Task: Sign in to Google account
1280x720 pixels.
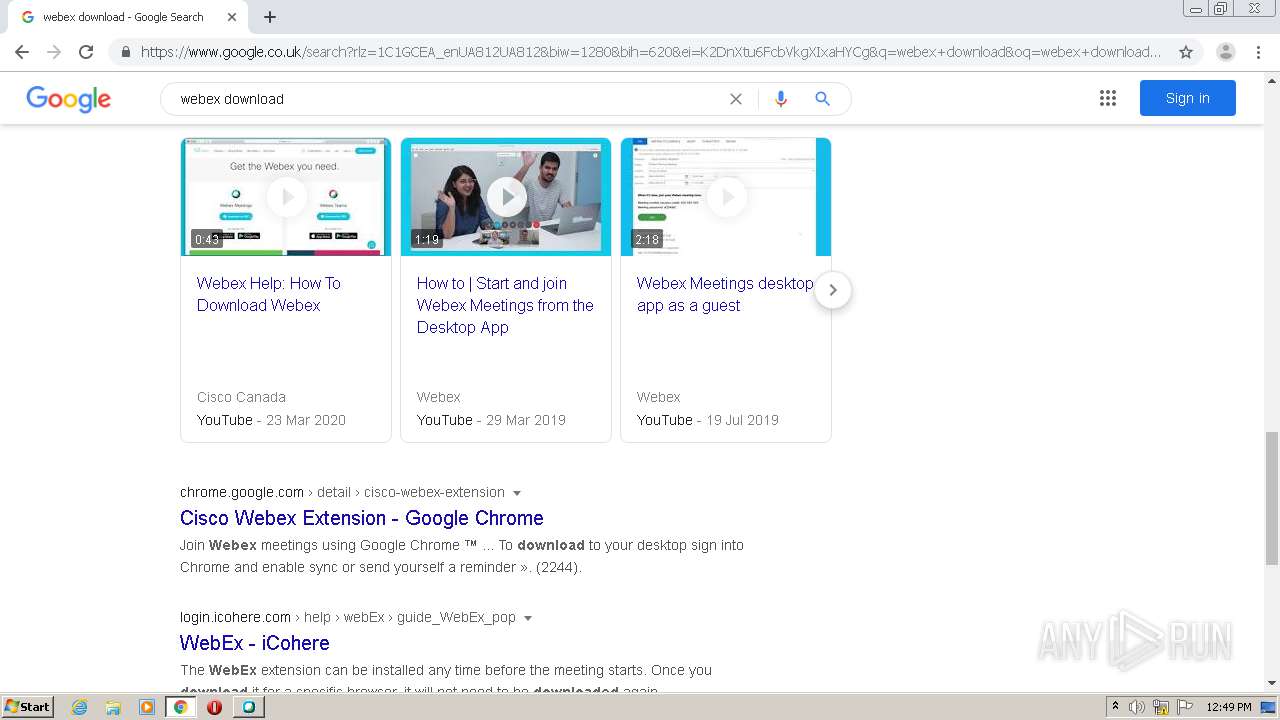Action: point(1188,98)
